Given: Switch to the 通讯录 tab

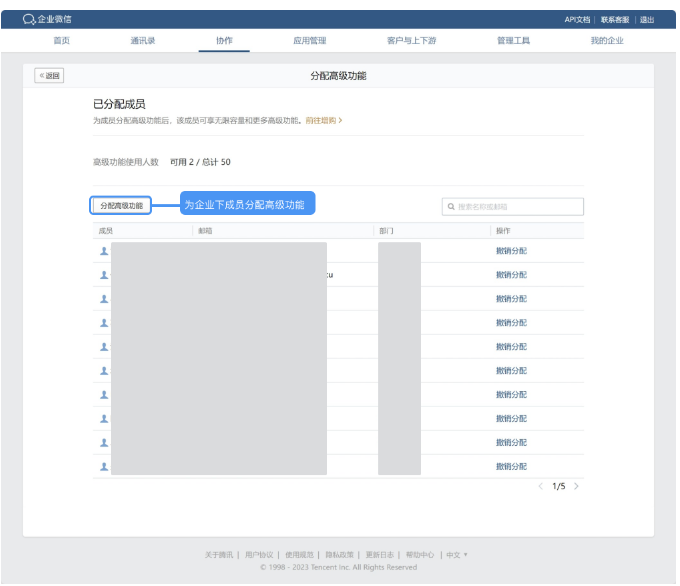Looking at the screenshot, I should click(x=142, y=41).
